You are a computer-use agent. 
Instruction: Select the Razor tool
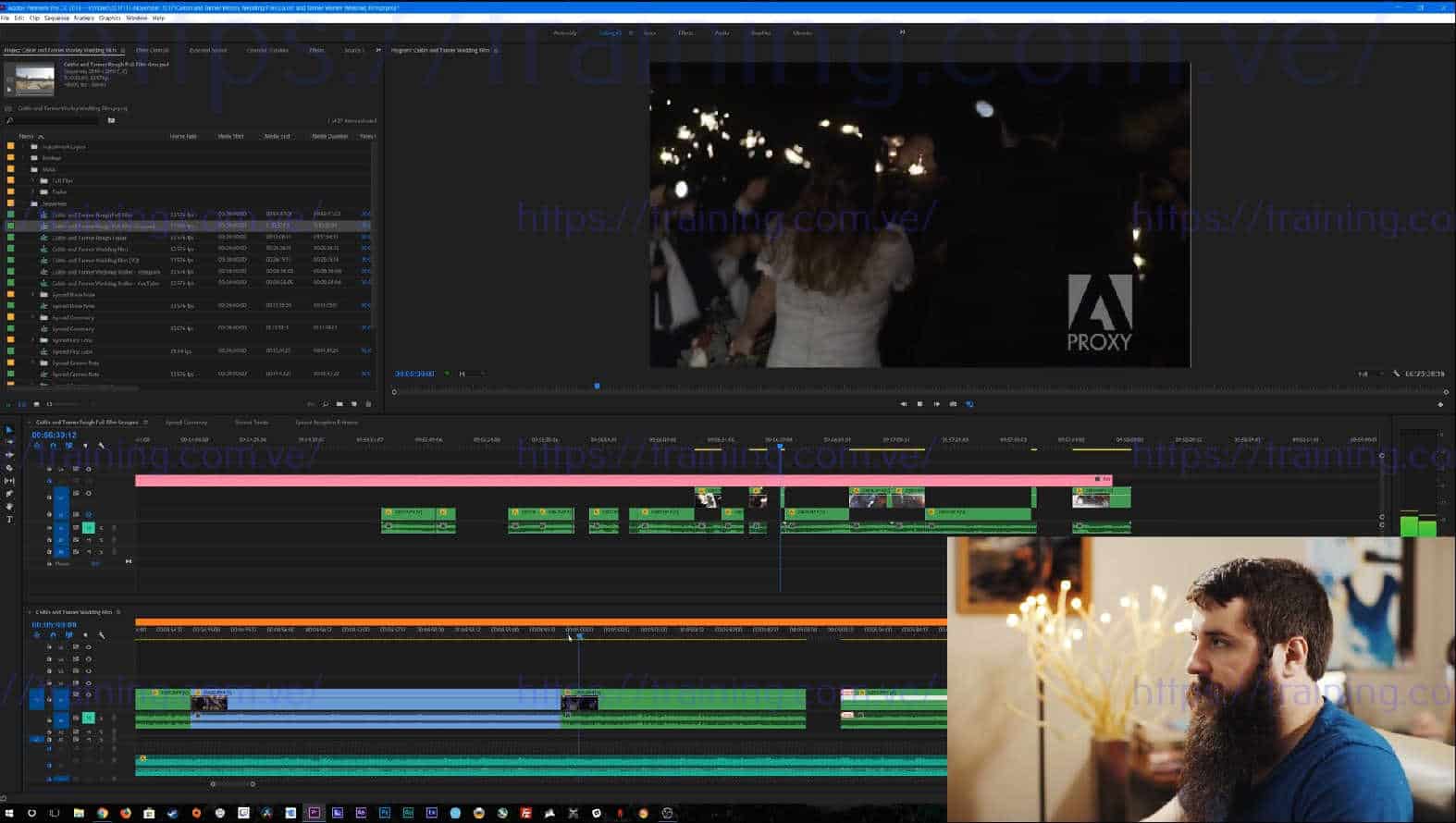pos(9,468)
